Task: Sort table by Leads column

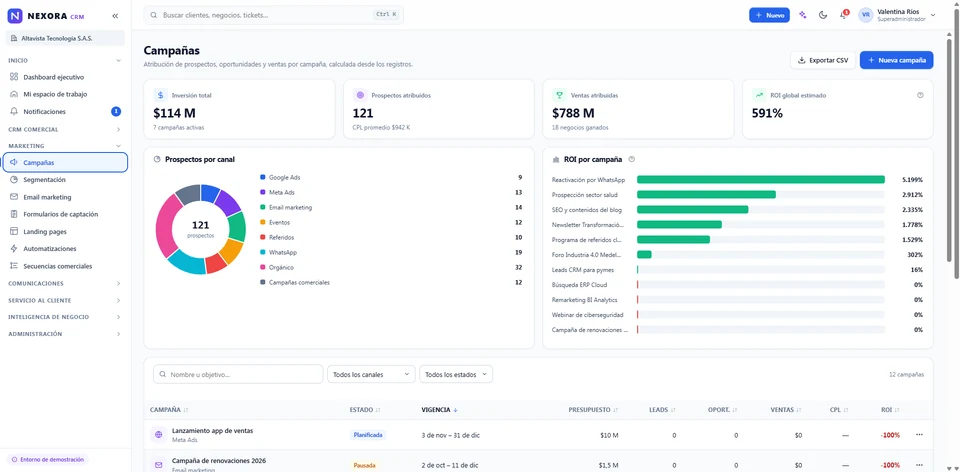Action: [x=673, y=410]
